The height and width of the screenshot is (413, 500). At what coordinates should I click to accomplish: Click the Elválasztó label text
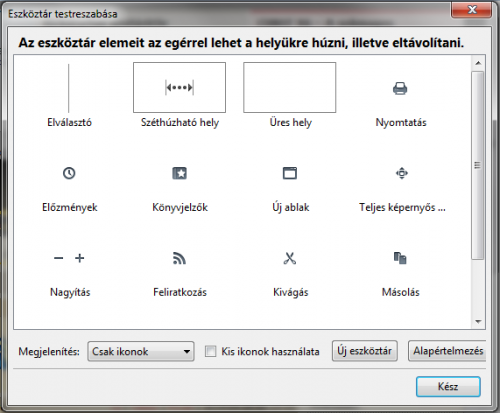tap(69, 122)
